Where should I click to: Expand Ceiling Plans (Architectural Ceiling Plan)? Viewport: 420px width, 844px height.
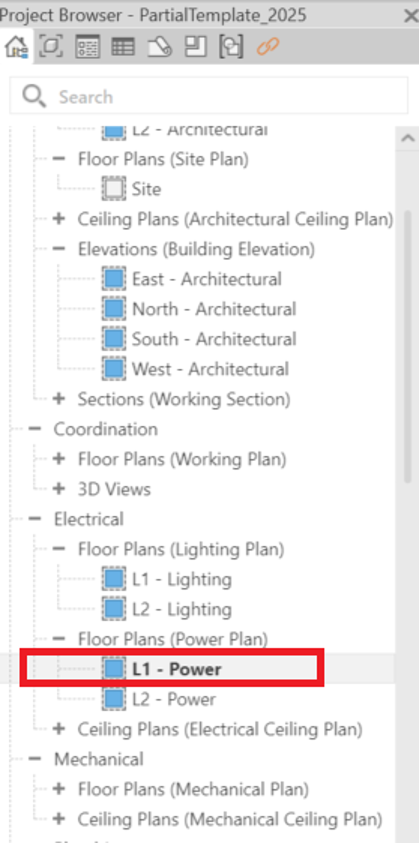click(59, 219)
